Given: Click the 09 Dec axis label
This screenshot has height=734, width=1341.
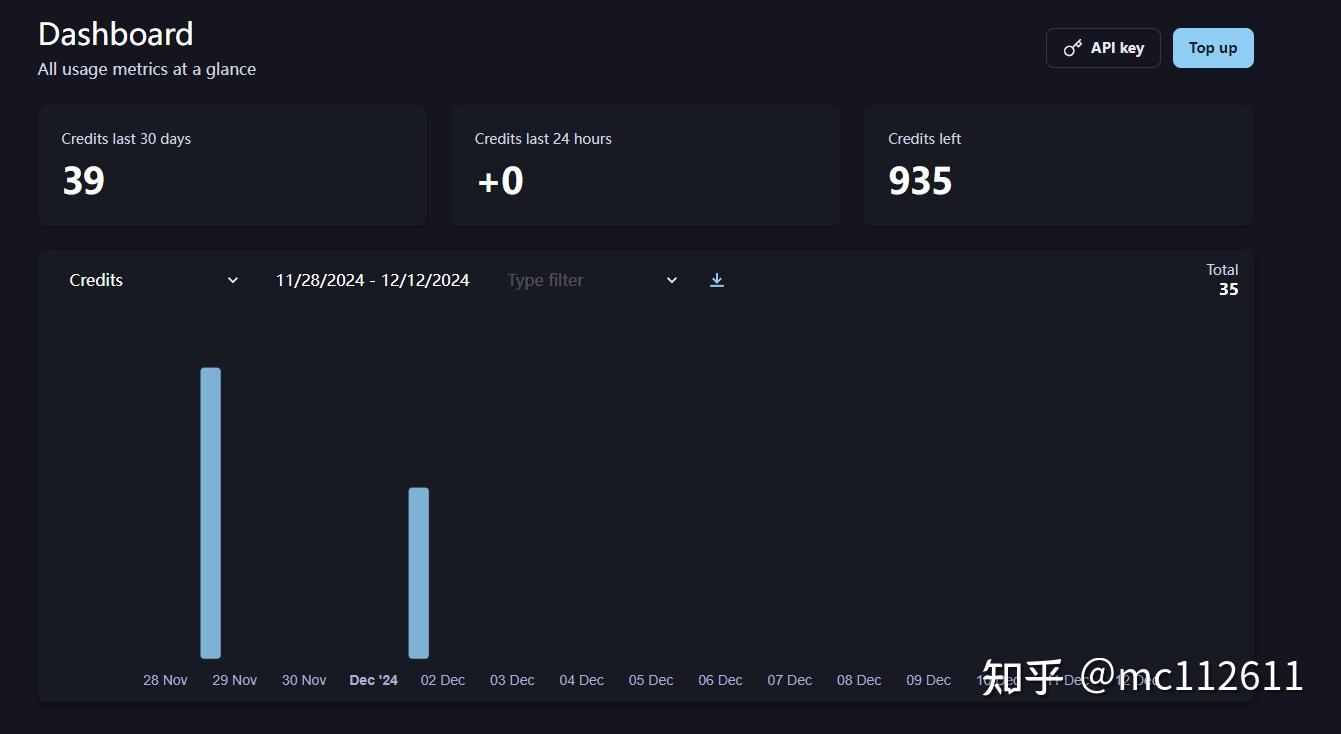Looking at the screenshot, I should click(927, 679).
